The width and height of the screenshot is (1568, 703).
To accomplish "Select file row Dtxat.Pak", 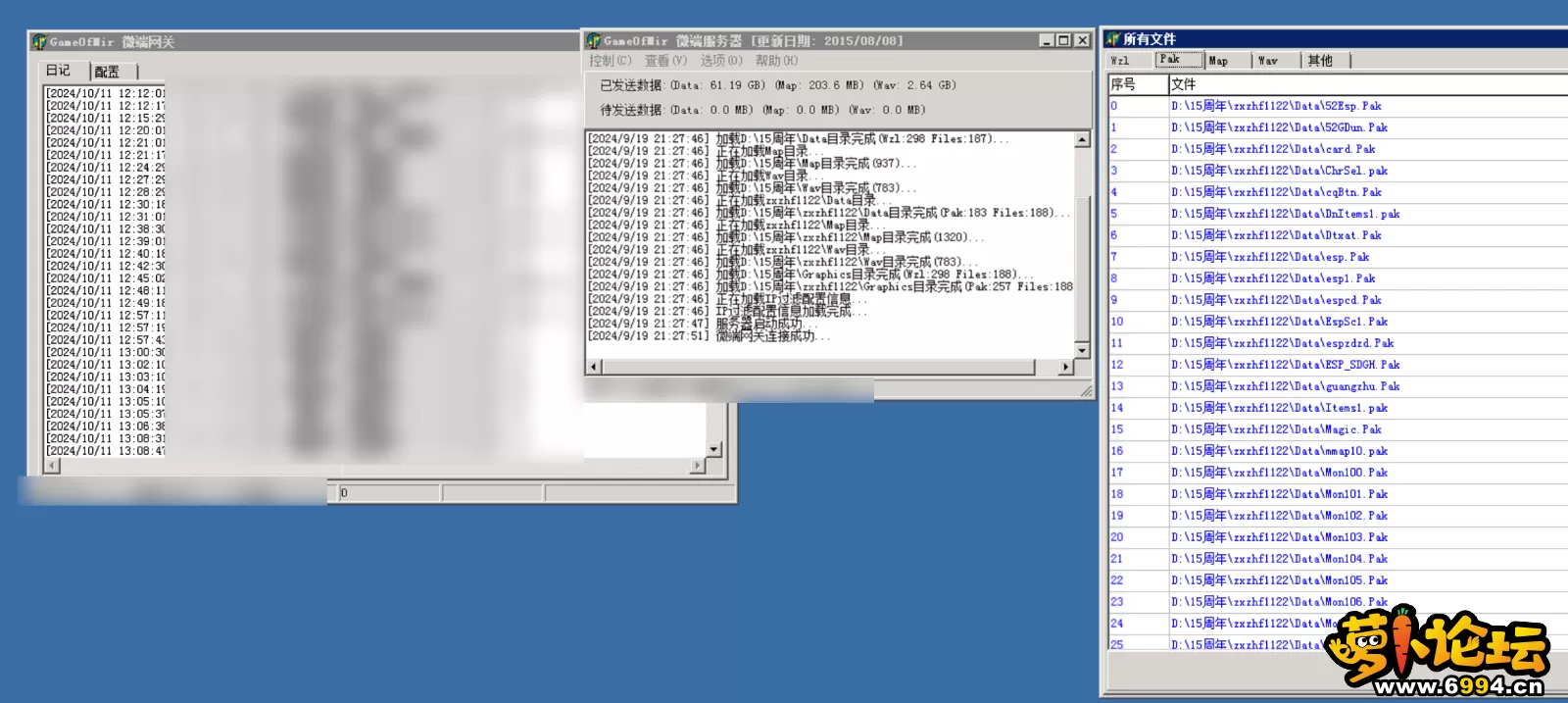I will tap(1338, 235).
